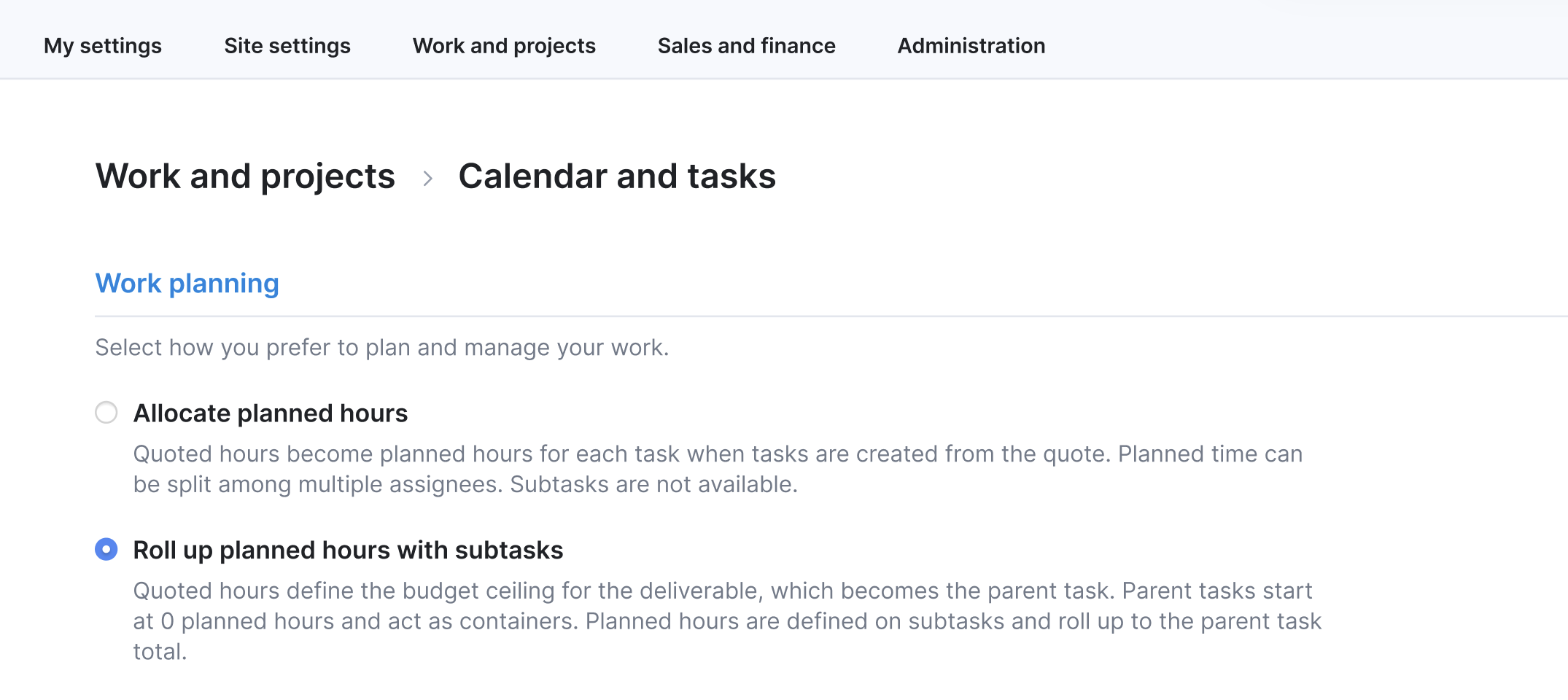Select the Roll up planned hours radio button

click(x=106, y=549)
